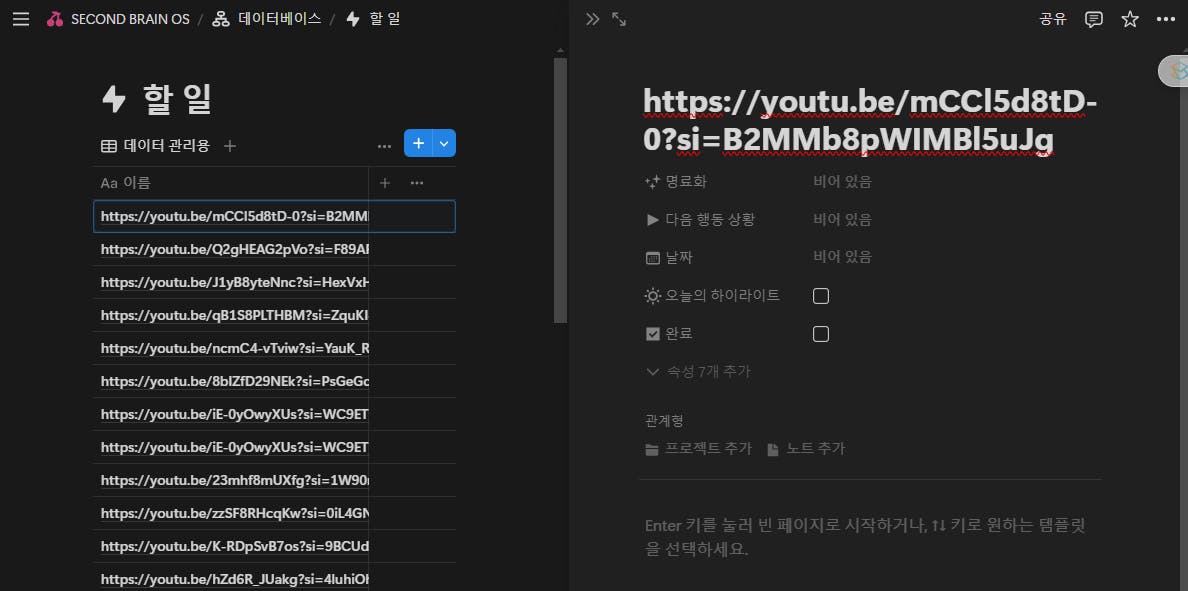Click the 명료화 property label
The image size is (1188, 591).
[676, 182]
